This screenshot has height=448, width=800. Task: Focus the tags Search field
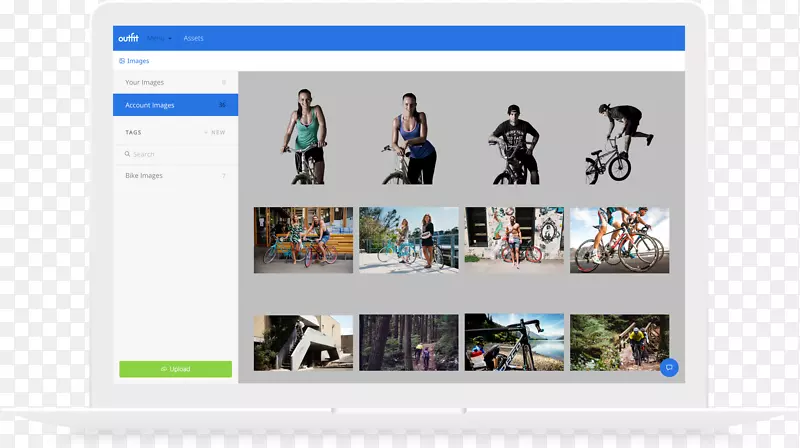tap(175, 154)
